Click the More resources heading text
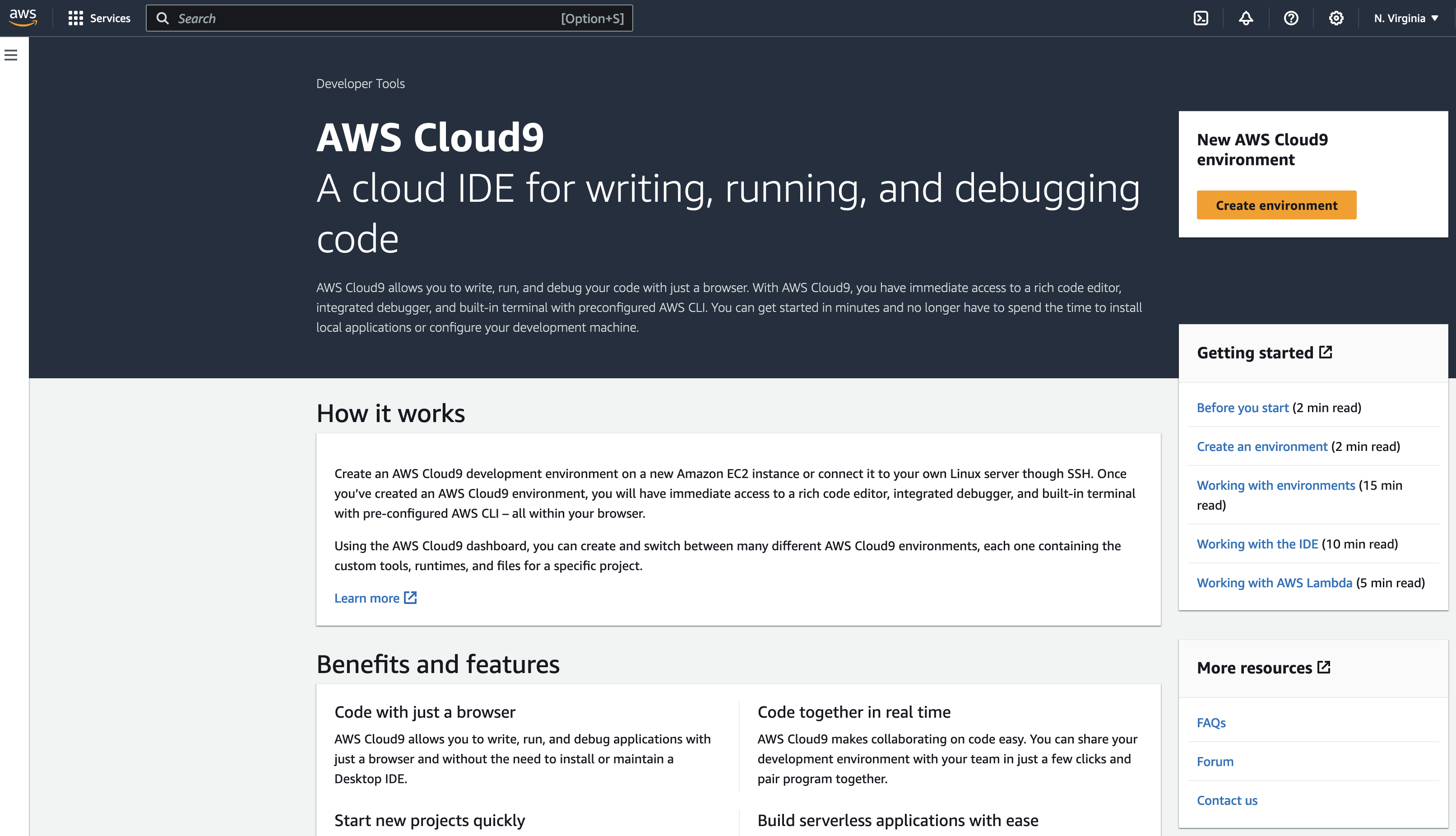 pos(1254,668)
